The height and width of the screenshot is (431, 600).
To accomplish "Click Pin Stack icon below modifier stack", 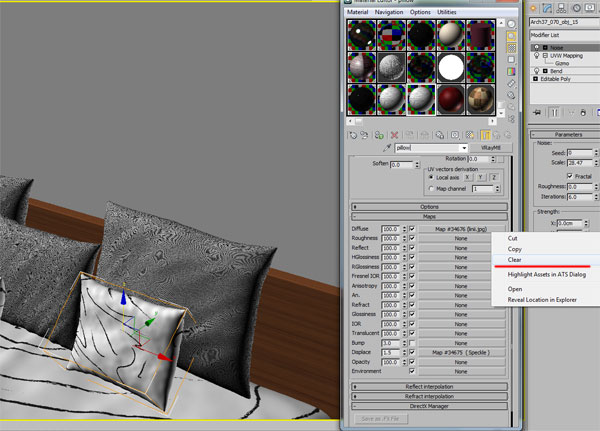I will (x=537, y=113).
